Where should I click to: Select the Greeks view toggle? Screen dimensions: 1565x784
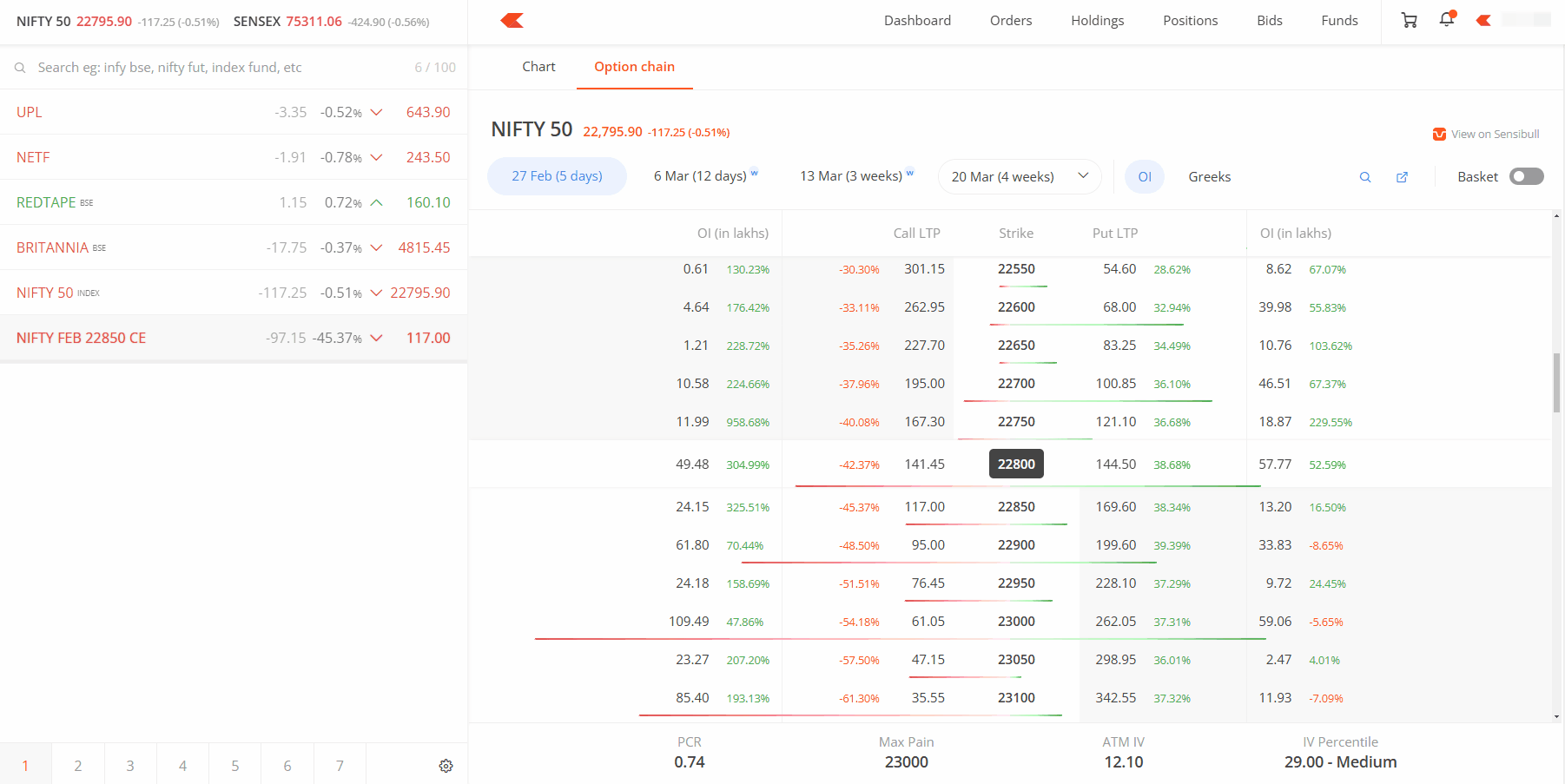(1210, 176)
